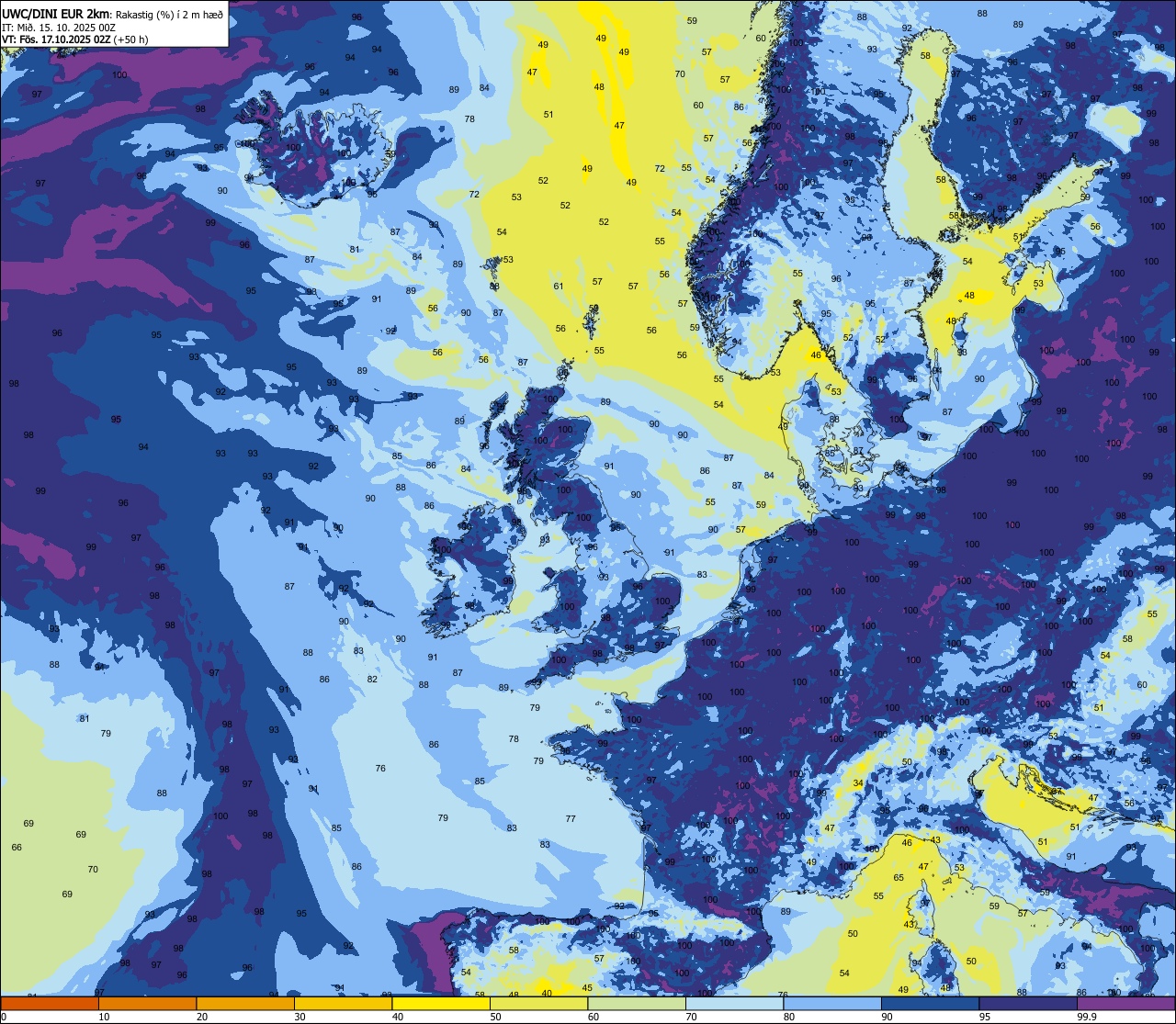Viewport: 1176px width, 1024px height.
Task: Click the humidity value 66 on the map
Action: tap(17, 847)
